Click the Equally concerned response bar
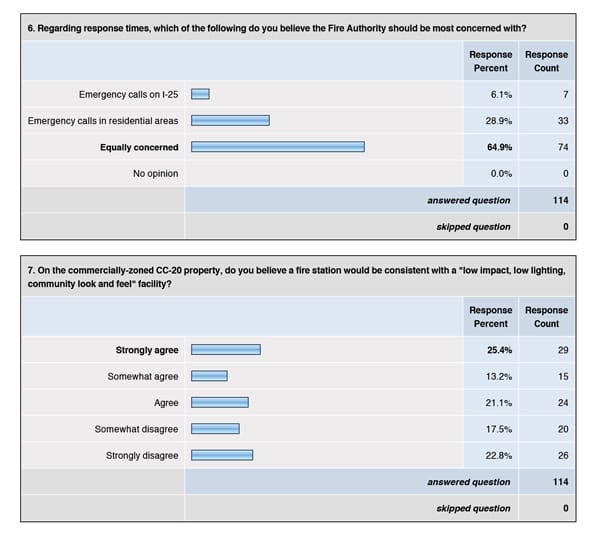The image size is (600, 538). [x=277, y=147]
